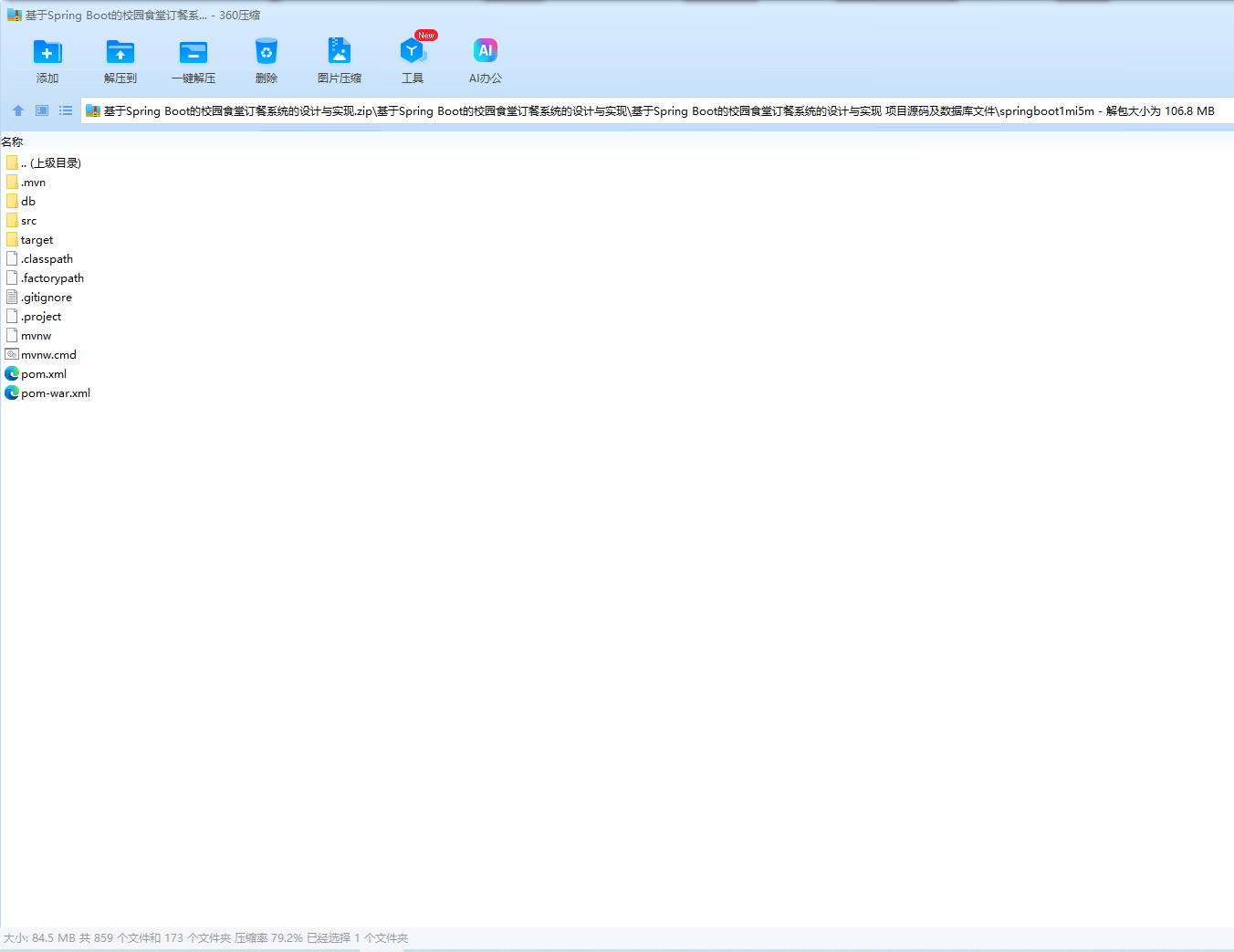This screenshot has height=952, width=1234.
Task: Click the mvnw.cmd script icon
Action: 12,354
